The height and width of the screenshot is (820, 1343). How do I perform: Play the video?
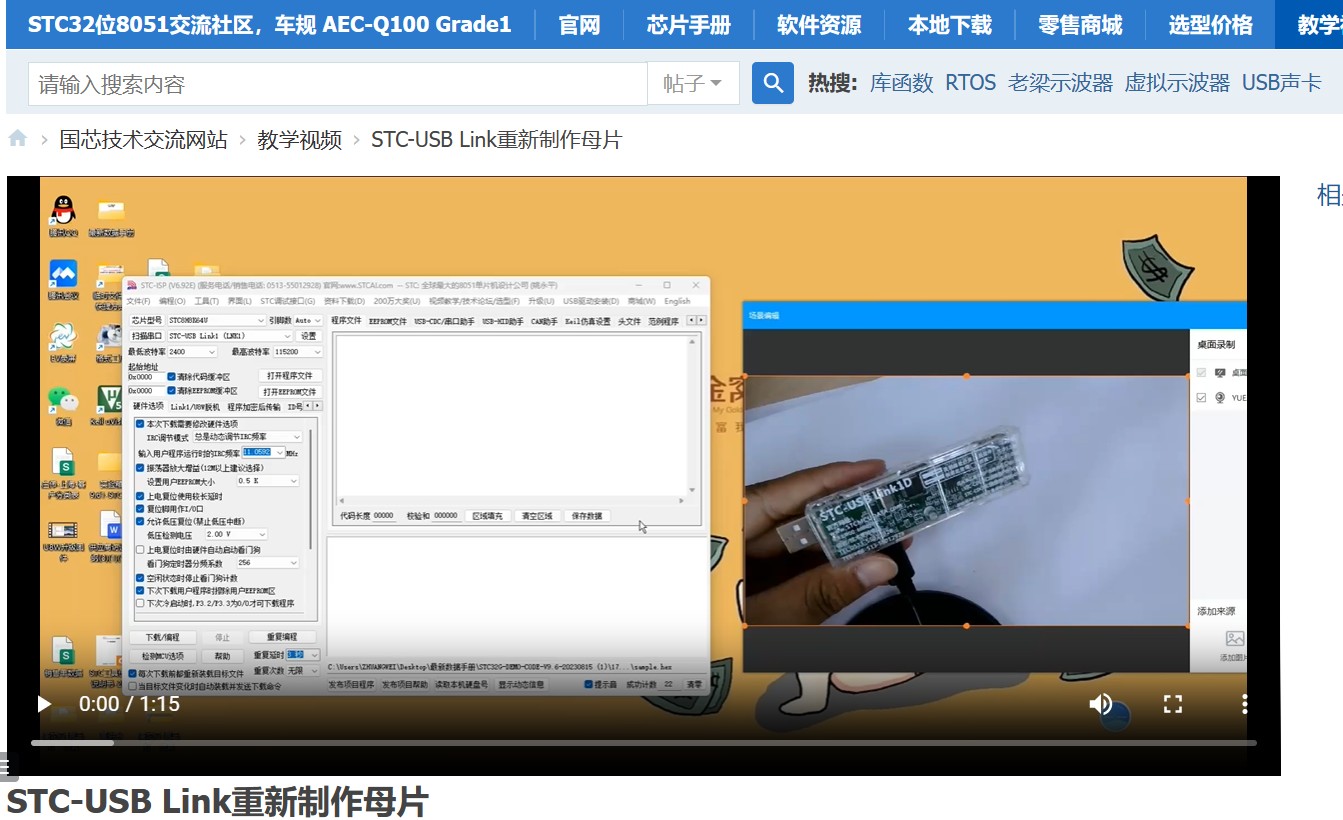pos(43,704)
